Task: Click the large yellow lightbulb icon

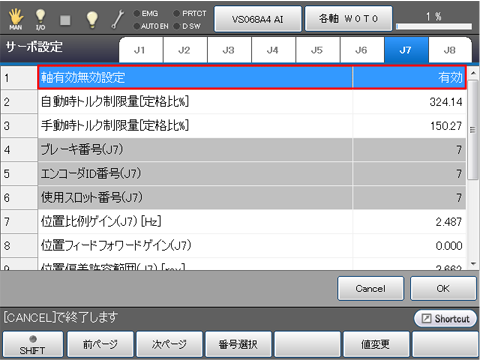Action: (92, 20)
